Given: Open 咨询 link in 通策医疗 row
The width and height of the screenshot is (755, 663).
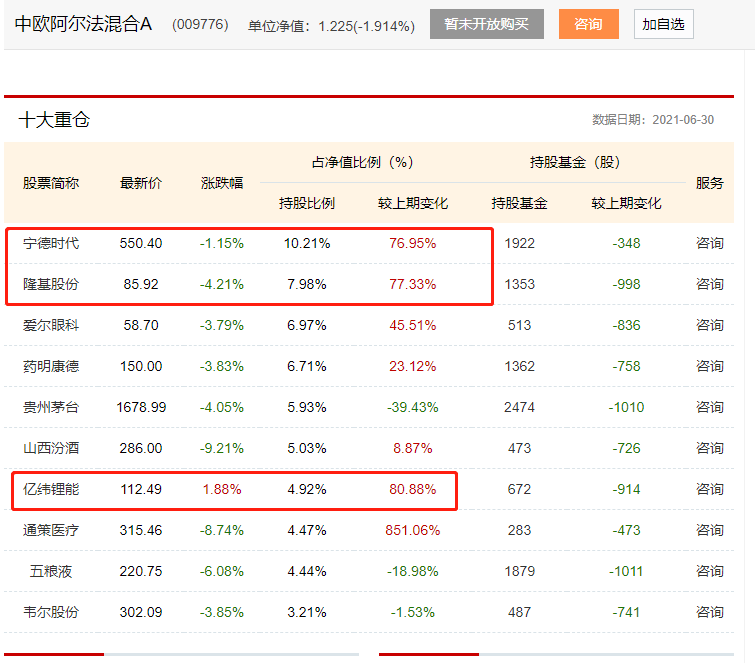Looking at the screenshot, I should (x=709, y=530).
